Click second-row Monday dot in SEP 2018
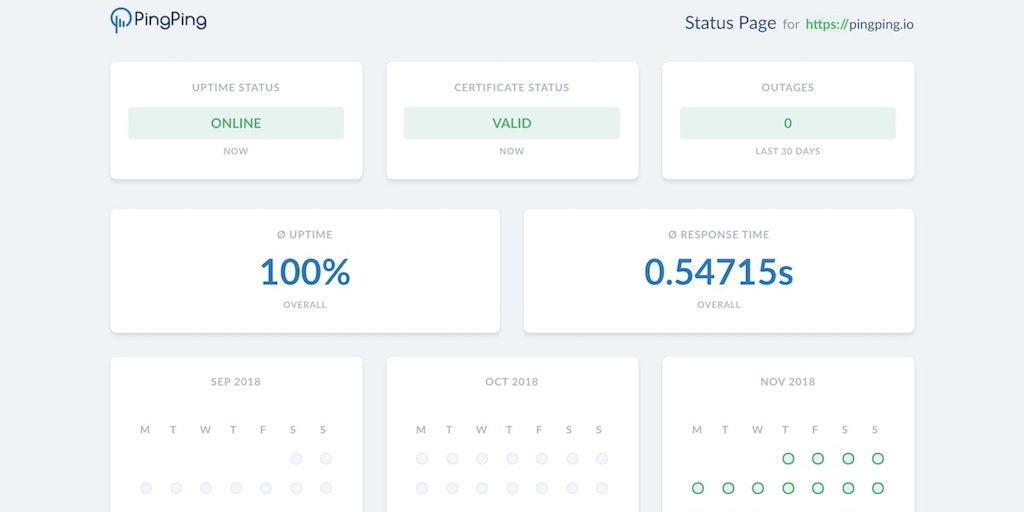Screen dimensions: 1024x512 (146, 488)
